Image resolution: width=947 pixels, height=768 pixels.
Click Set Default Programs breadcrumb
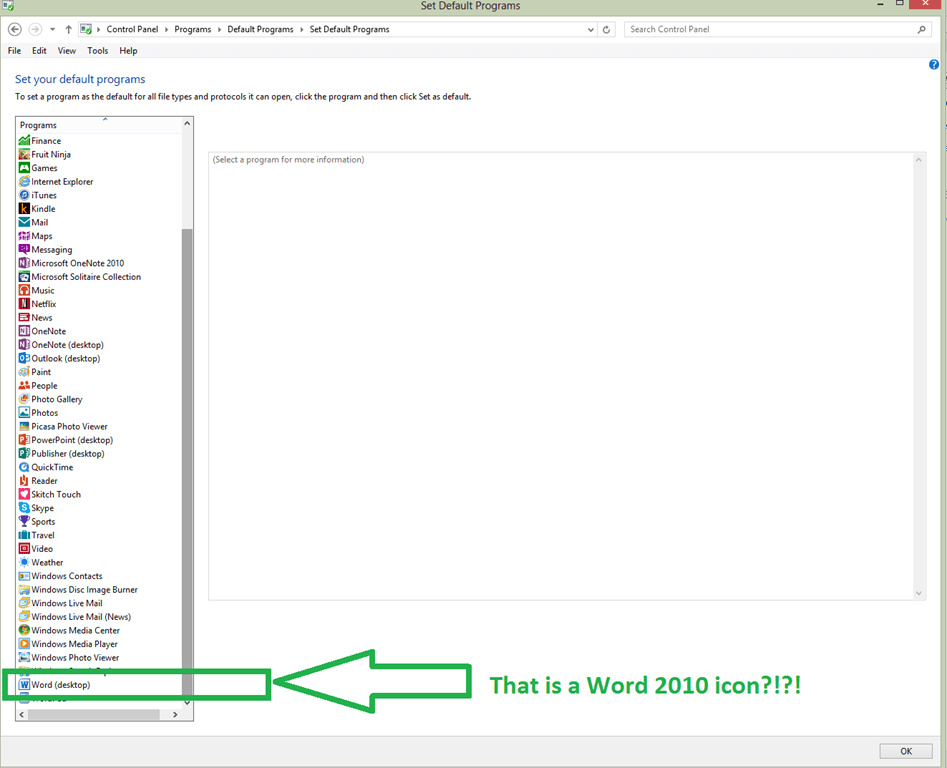[349, 29]
